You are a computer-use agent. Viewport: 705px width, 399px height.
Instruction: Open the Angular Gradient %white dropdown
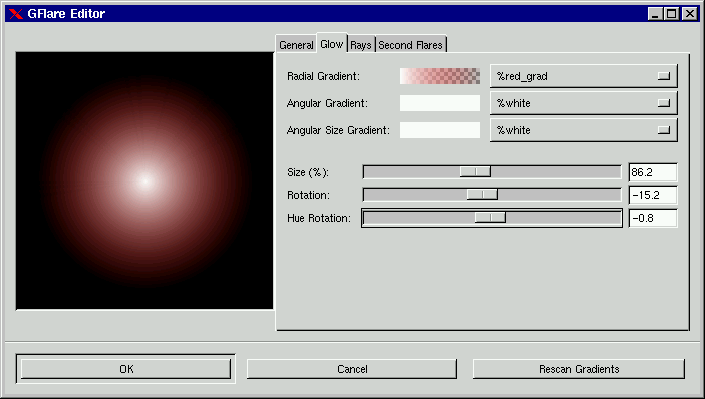tap(584, 103)
